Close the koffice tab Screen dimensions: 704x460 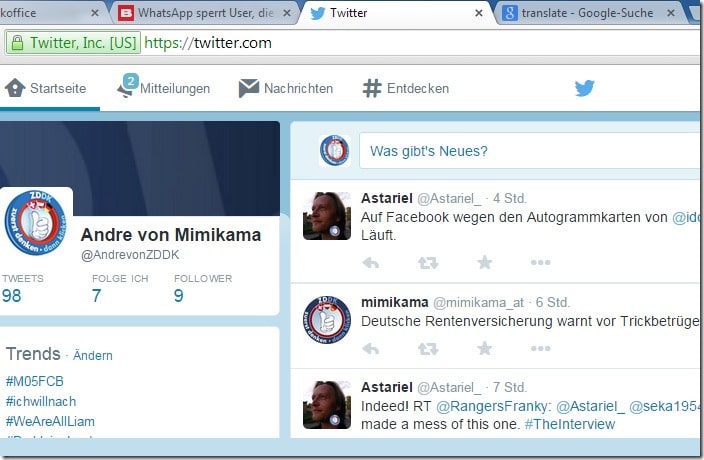pyautogui.click(x=95, y=13)
